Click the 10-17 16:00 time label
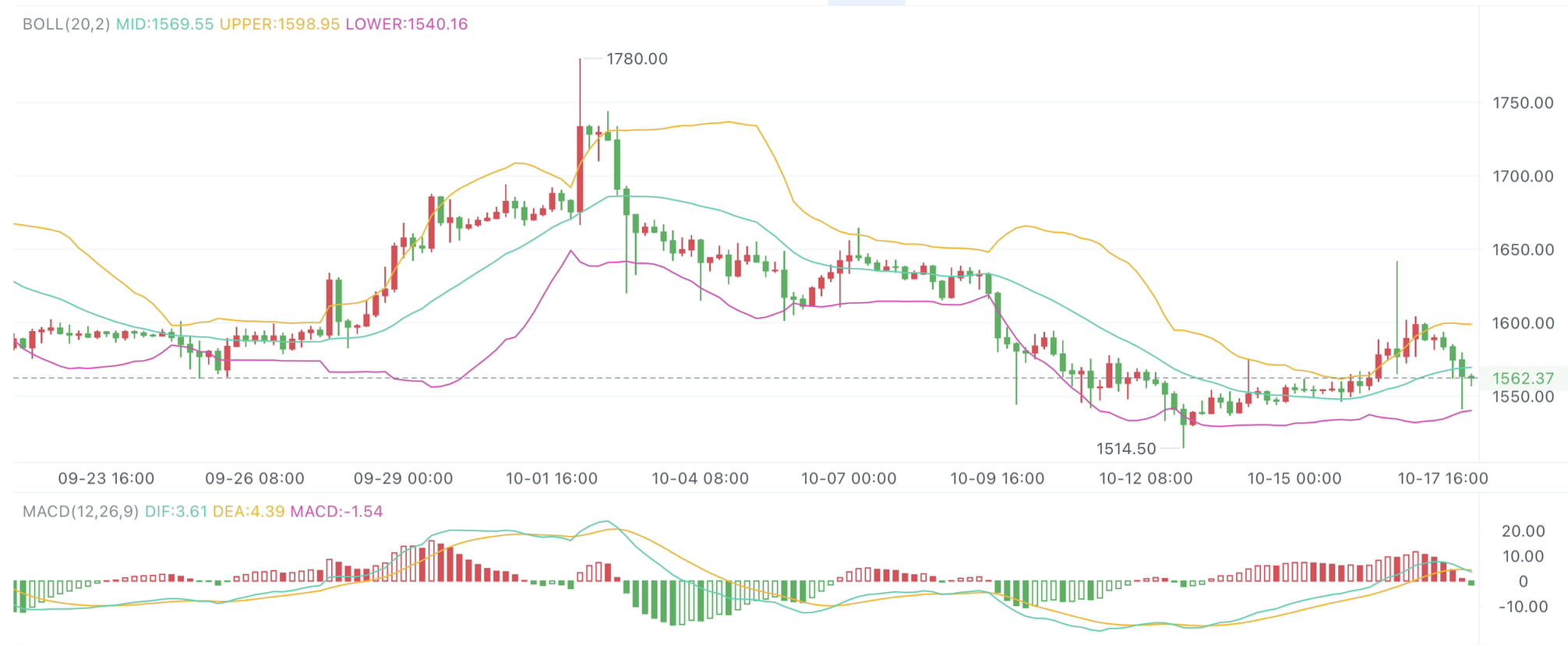Image resolution: width=1568 pixels, height=645 pixels. [1443, 478]
